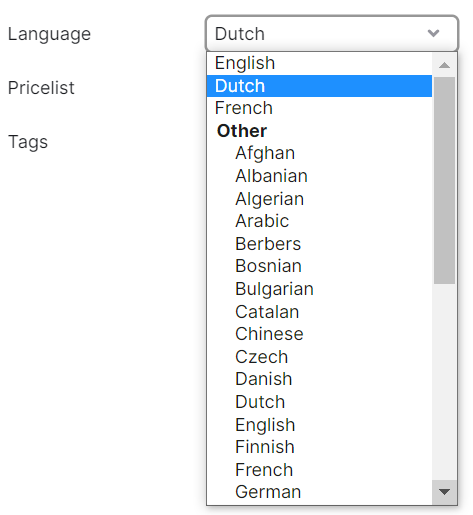Viewport: 473px width, 515px height.
Task: Choose French below the highlighted Dutch
Action: pos(319,108)
